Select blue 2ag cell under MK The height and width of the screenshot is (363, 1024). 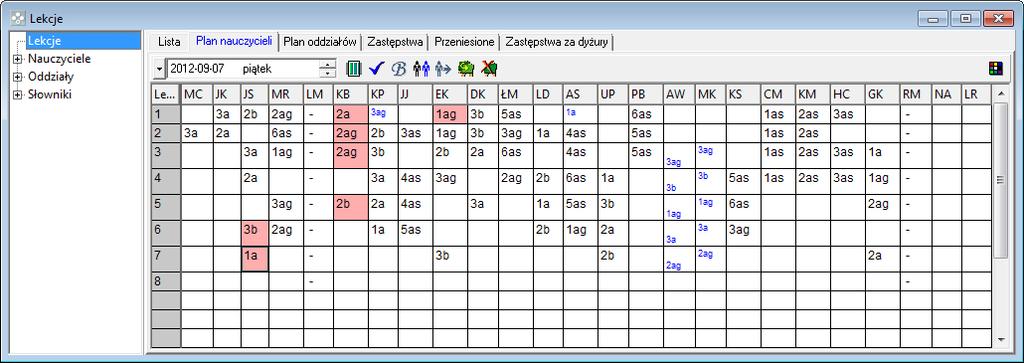(x=711, y=259)
